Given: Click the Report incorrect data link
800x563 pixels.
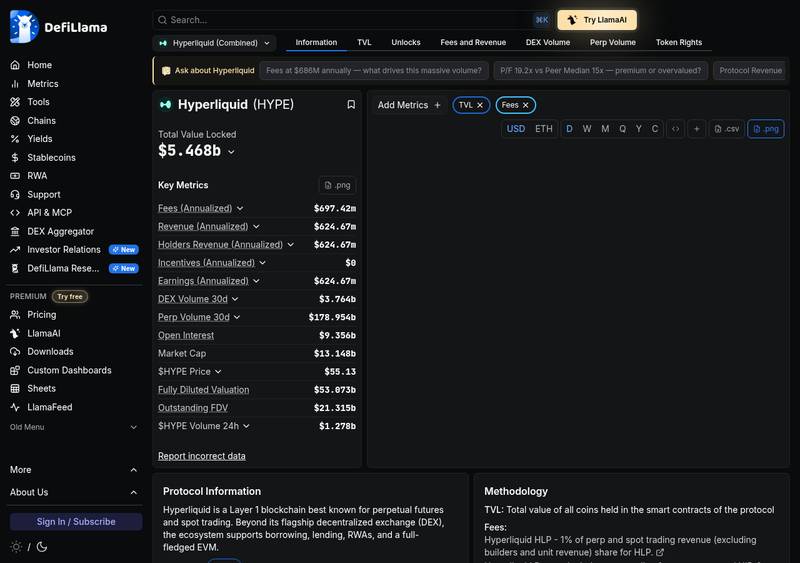Looking at the screenshot, I should pyautogui.click(x=202, y=456).
